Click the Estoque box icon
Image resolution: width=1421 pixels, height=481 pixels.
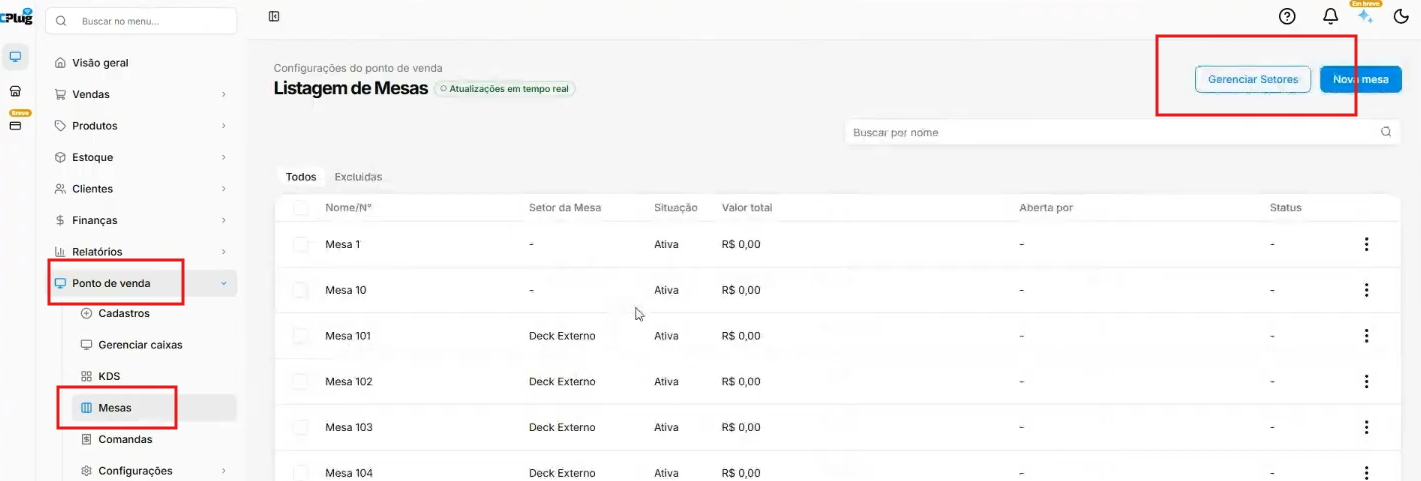60,157
